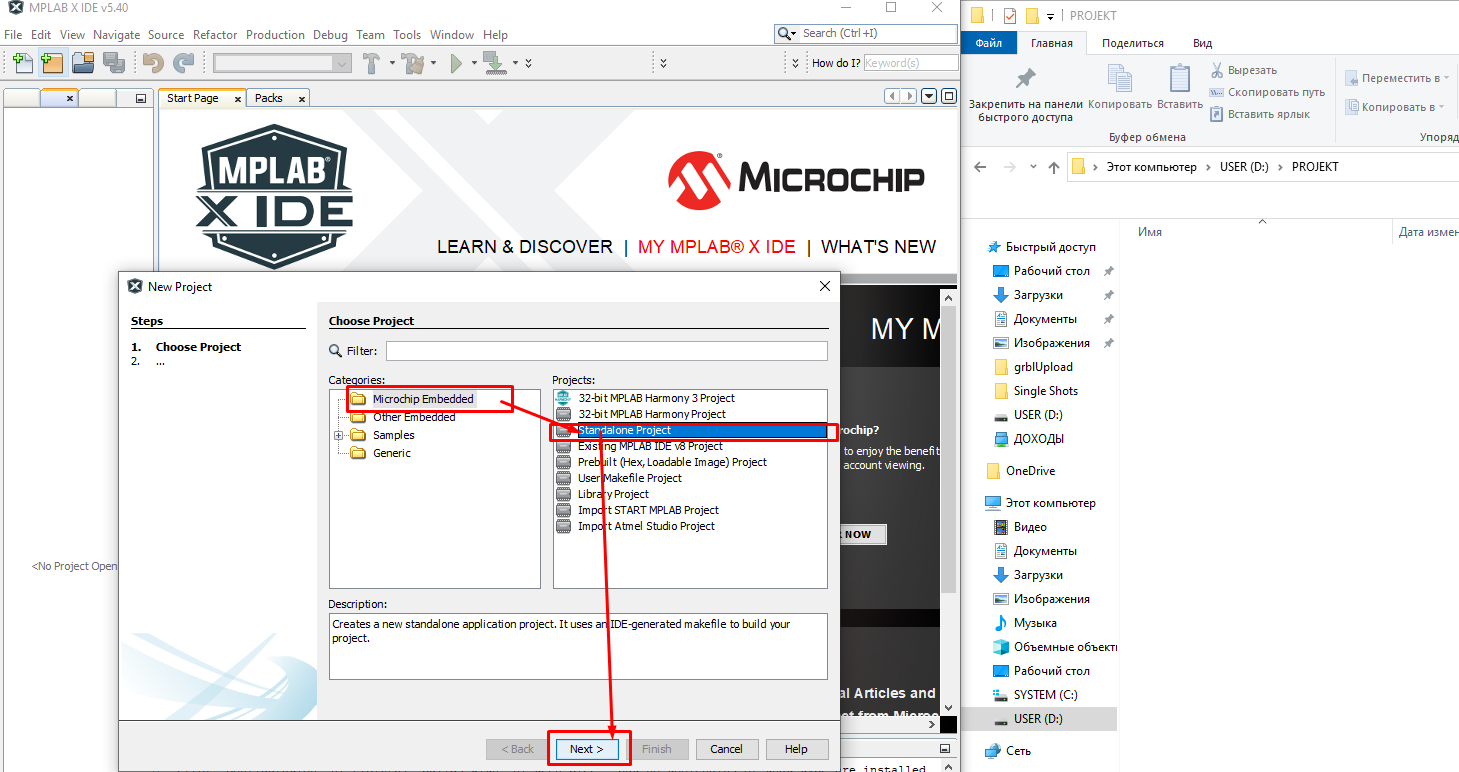Click Вставить ярлык in Explorer ribbon

point(1259,114)
